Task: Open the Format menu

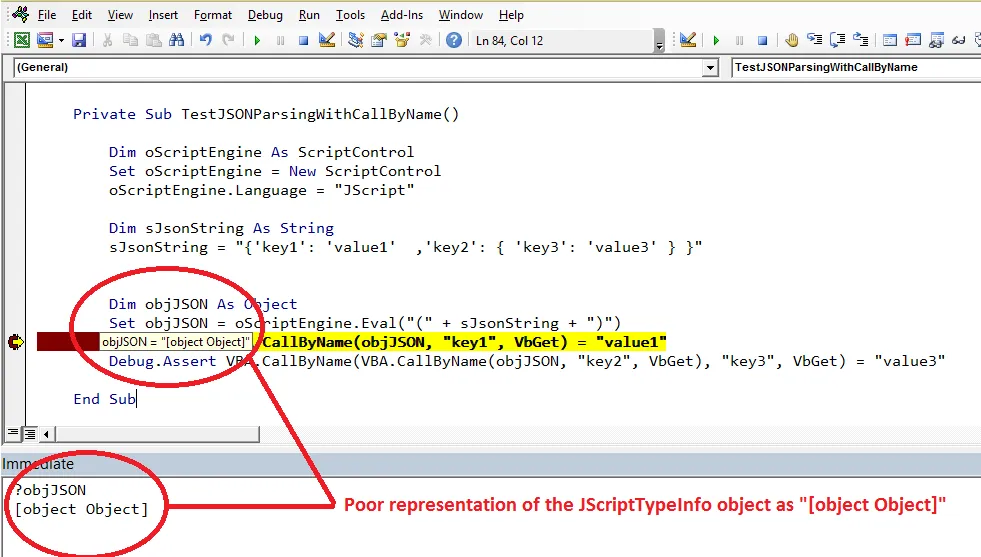Action: pyautogui.click(x=213, y=15)
